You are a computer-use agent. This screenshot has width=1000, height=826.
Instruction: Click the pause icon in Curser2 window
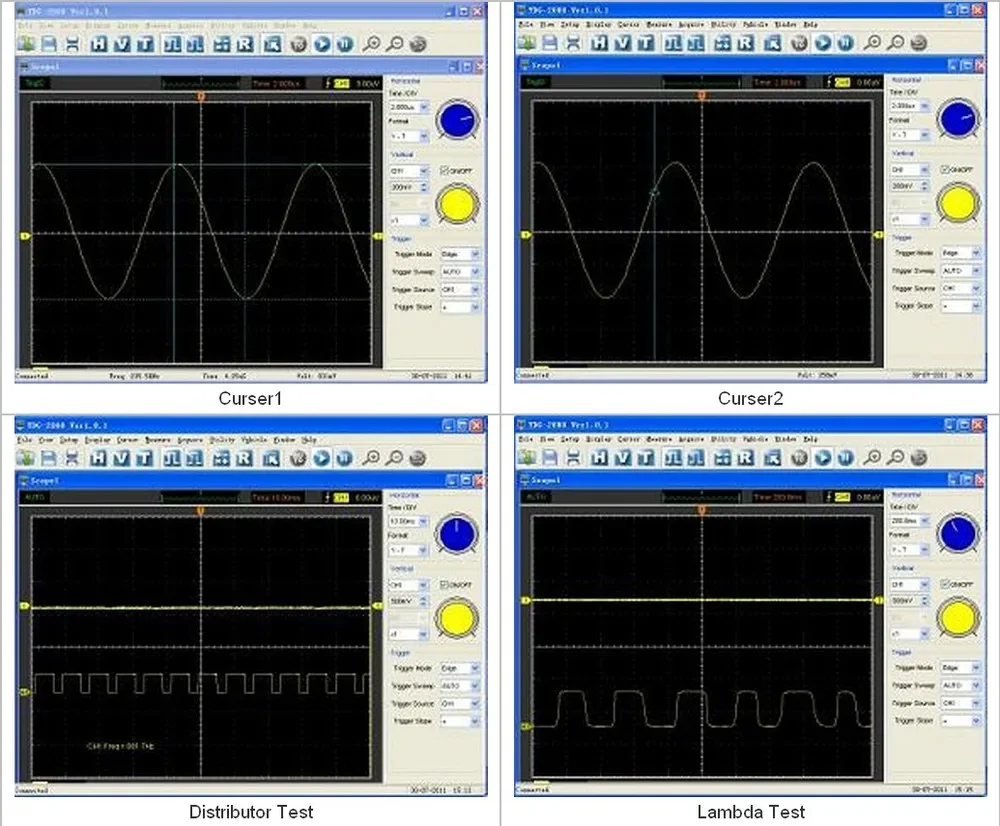(846, 43)
